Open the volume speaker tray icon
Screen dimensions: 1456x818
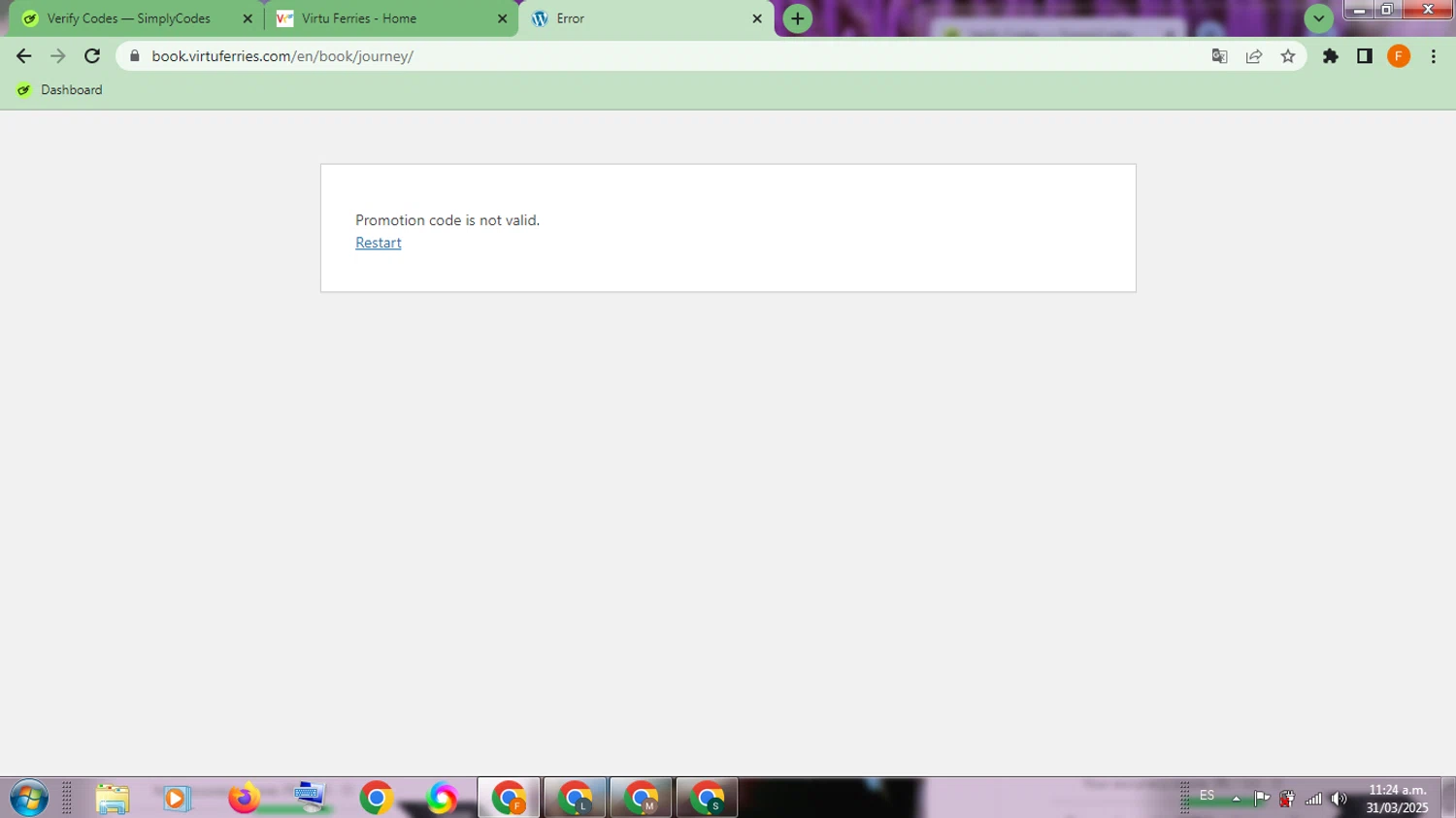(x=1340, y=799)
